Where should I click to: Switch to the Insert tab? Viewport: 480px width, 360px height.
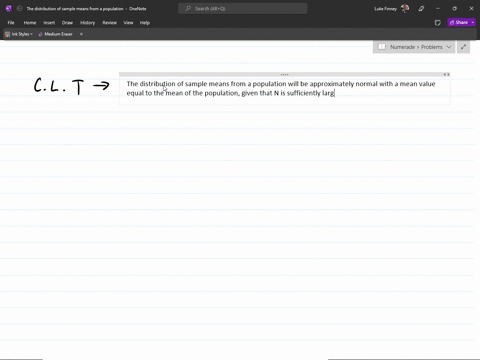[49, 23]
